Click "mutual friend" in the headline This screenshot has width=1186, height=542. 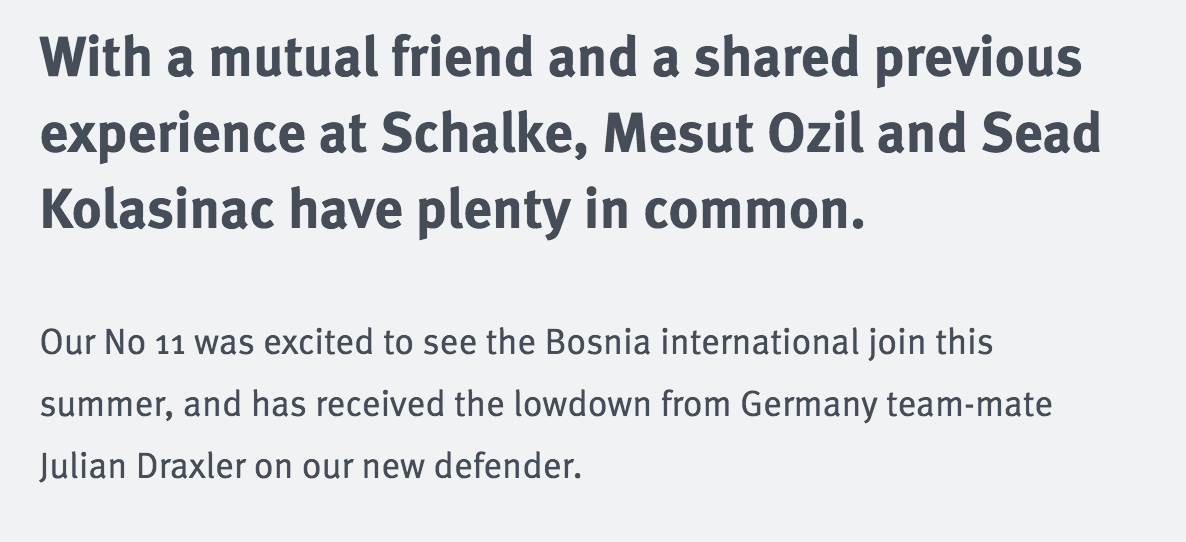(371, 59)
